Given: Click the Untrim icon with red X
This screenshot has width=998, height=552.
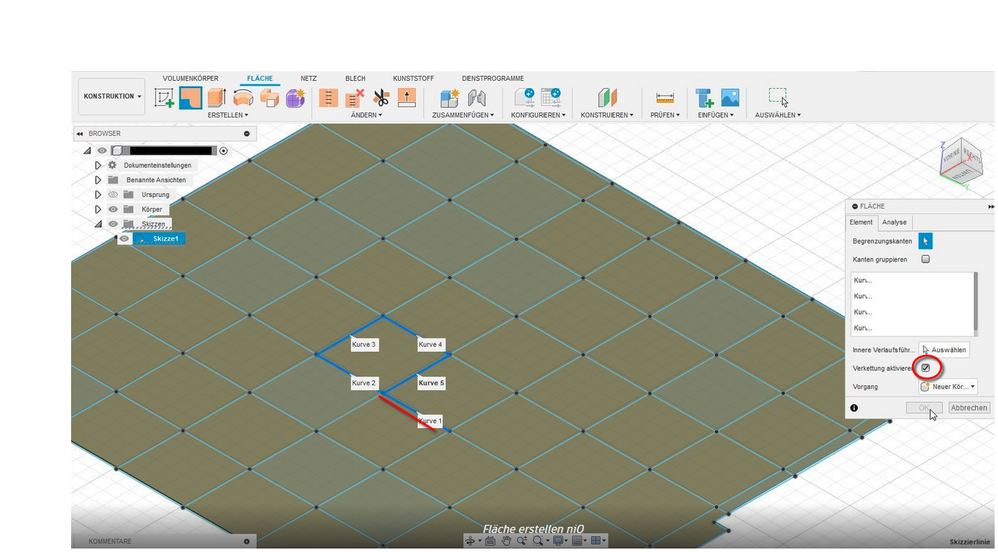Looking at the screenshot, I should point(355,98).
